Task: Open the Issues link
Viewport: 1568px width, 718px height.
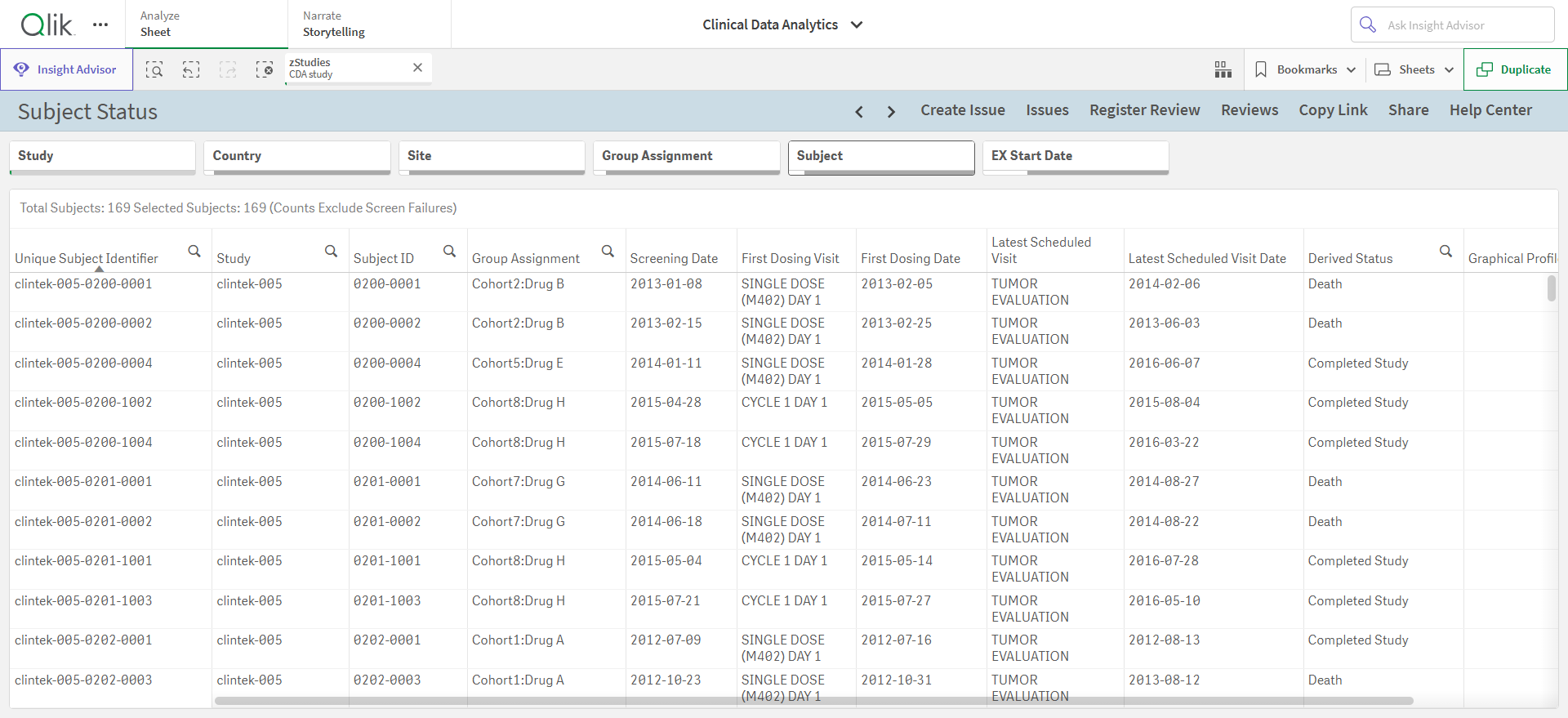Action: click(x=1047, y=110)
